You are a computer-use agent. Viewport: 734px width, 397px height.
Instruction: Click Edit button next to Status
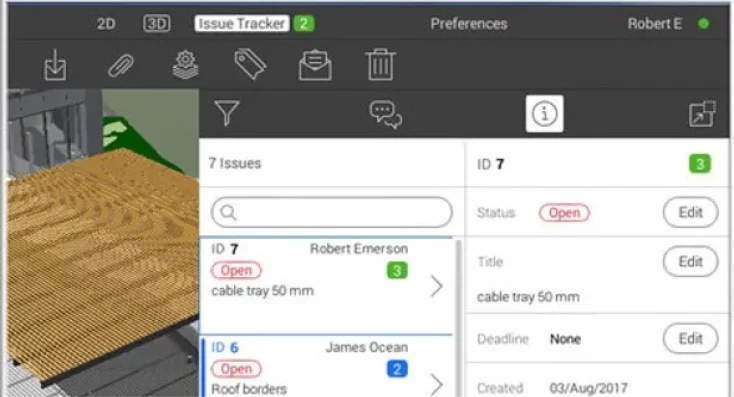(x=690, y=213)
